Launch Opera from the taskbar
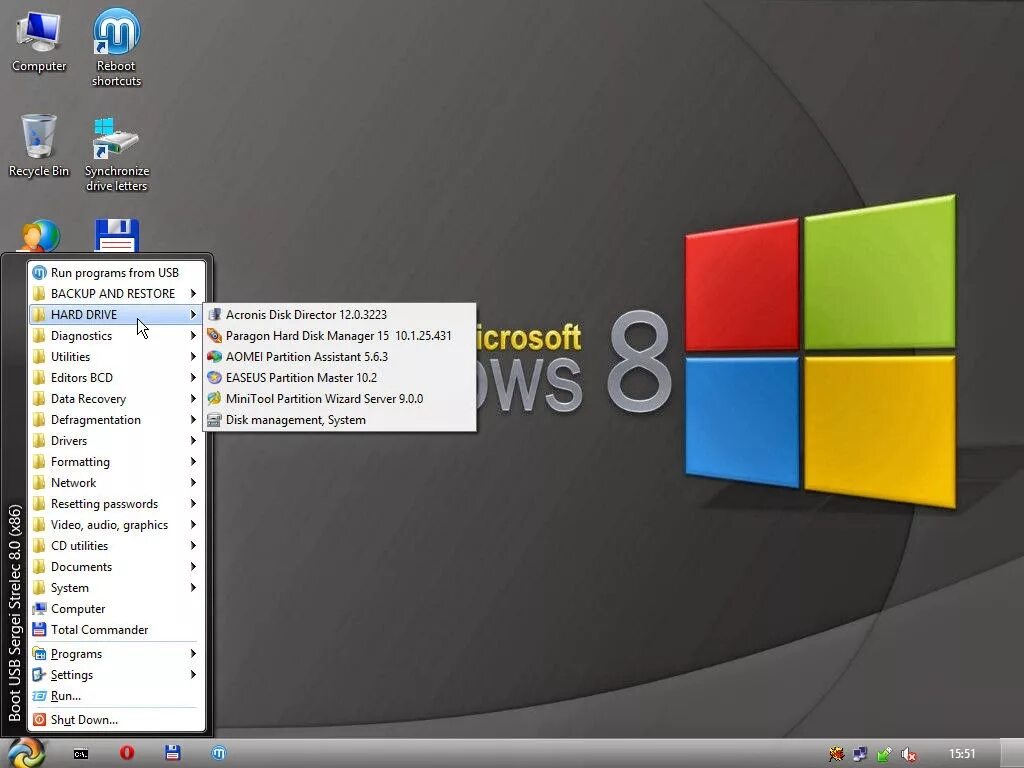This screenshot has height=768, width=1024. (127, 753)
